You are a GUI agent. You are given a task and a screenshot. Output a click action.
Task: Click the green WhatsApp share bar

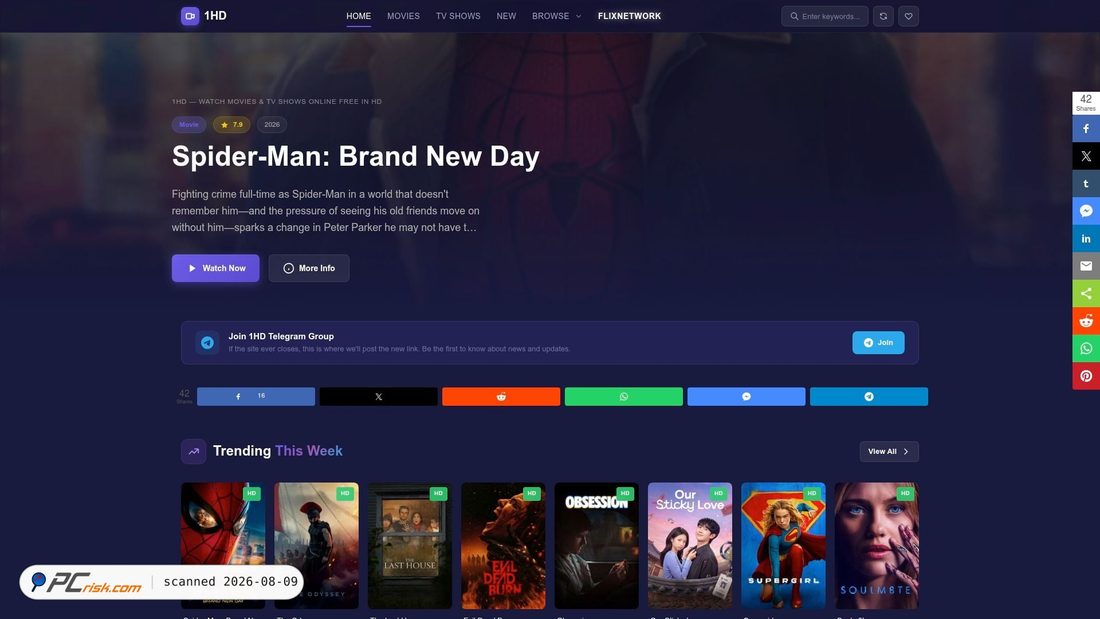tap(624, 397)
